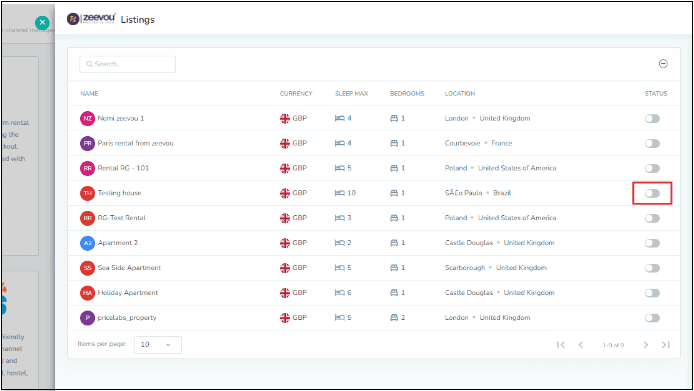Go to the next page of listings
Image resolution: width=694 pixels, height=391 pixels.
[646, 345]
